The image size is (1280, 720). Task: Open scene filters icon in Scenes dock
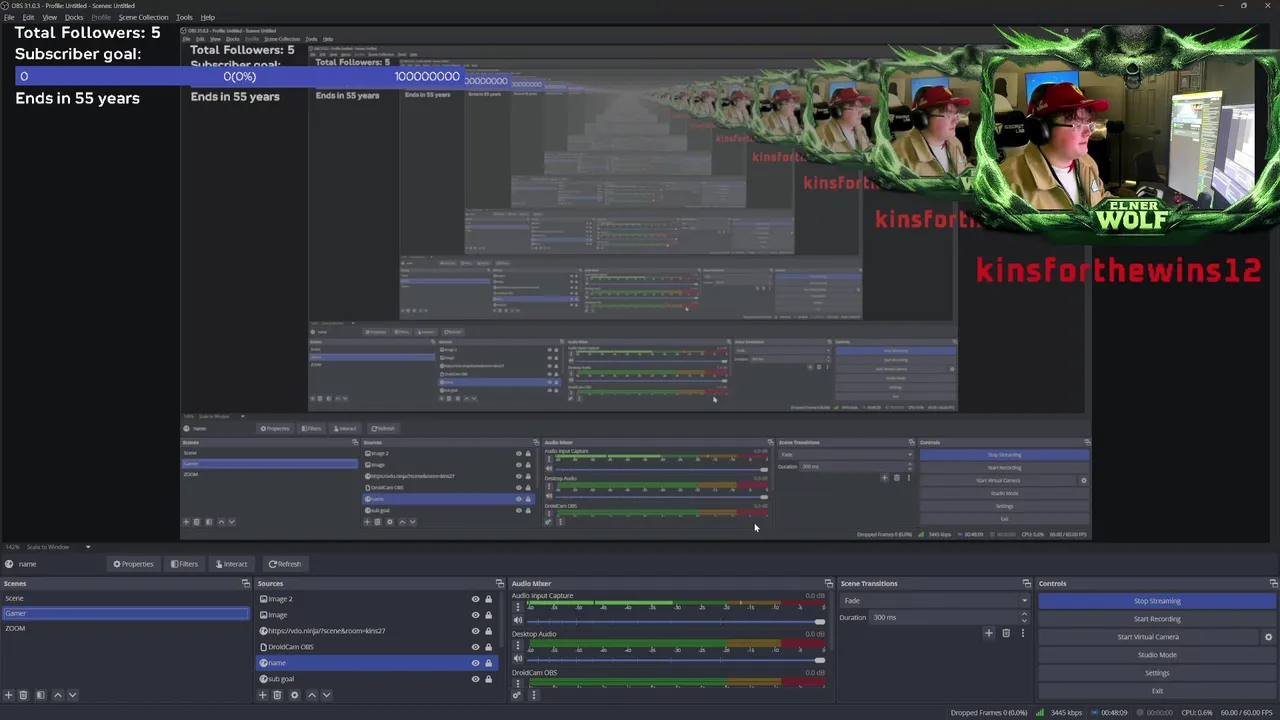(40, 695)
